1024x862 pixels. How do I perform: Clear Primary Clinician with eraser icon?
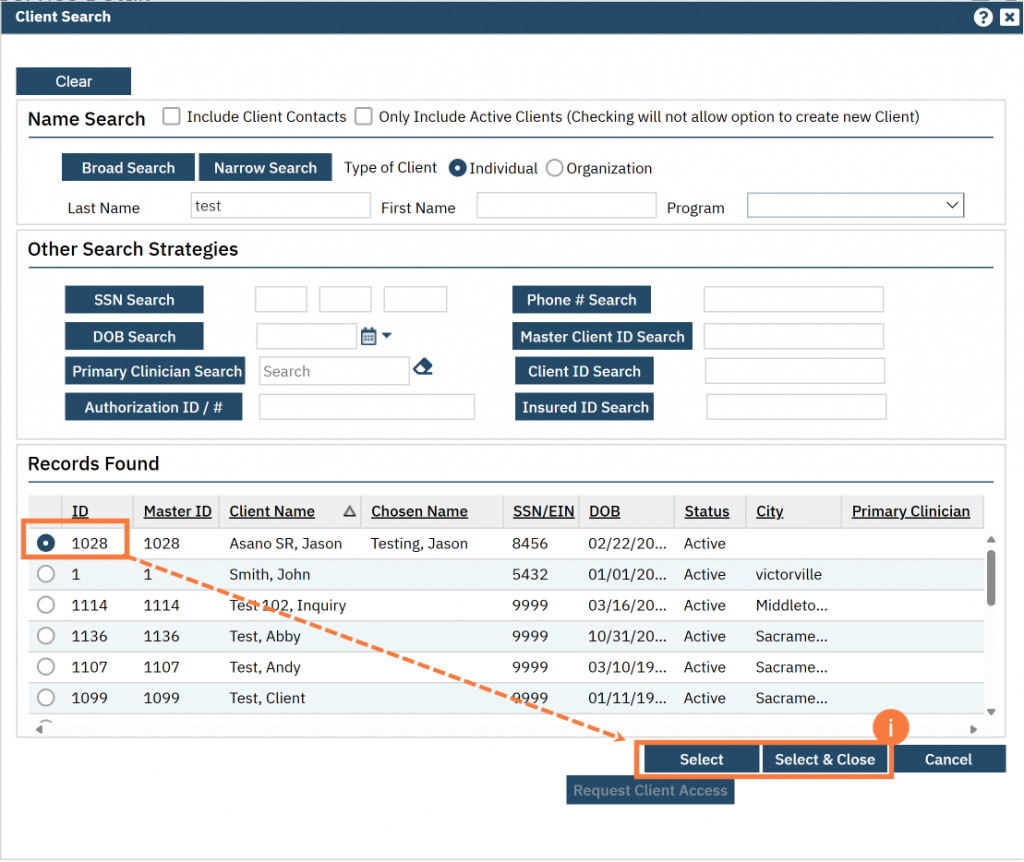pyautogui.click(x=423, y=368)
